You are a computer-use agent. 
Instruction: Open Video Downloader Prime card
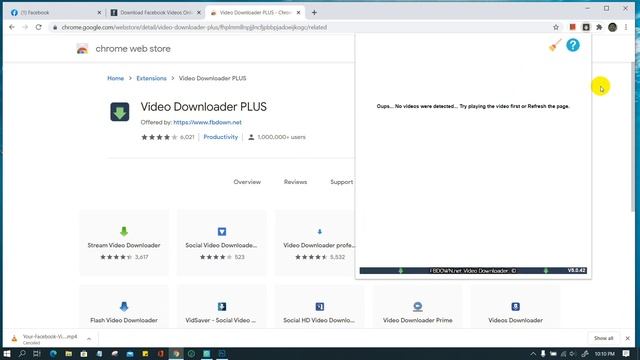pos(418,307)
